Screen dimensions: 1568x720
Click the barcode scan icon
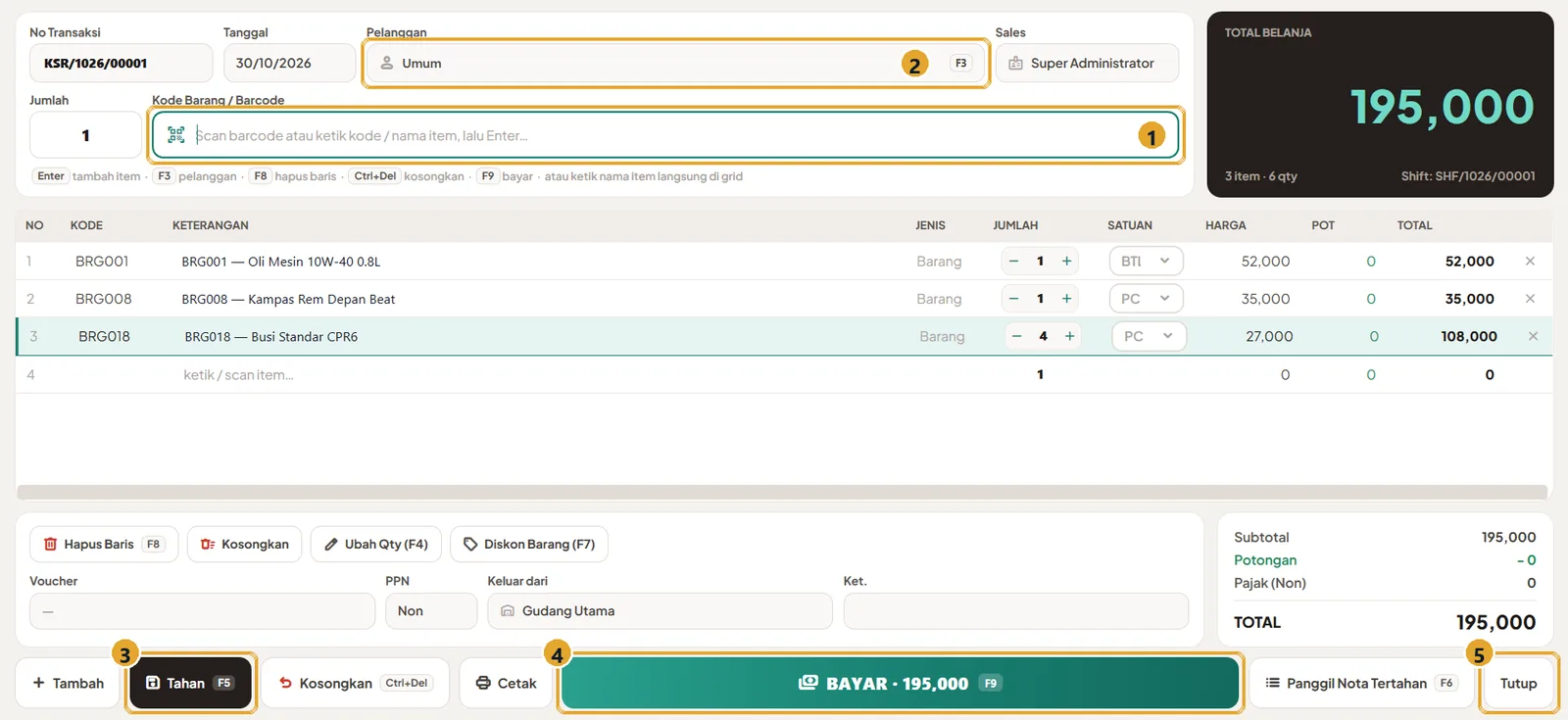[176, 135]
